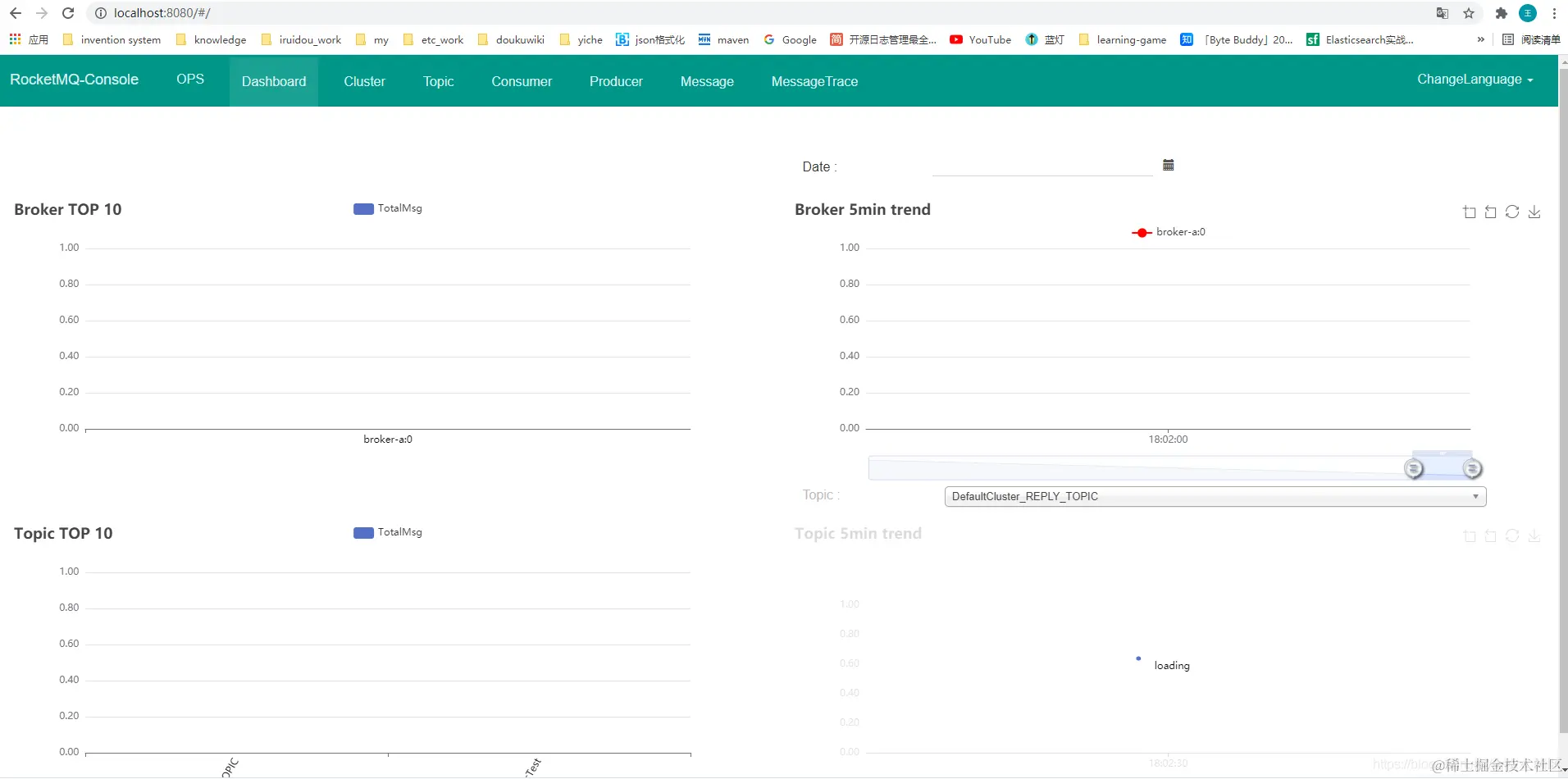Toggle TotalMsg legend in Broker TOP 10
This screenshot has width=1568, height=779.
pyautogui.click(x=388, y=208)
